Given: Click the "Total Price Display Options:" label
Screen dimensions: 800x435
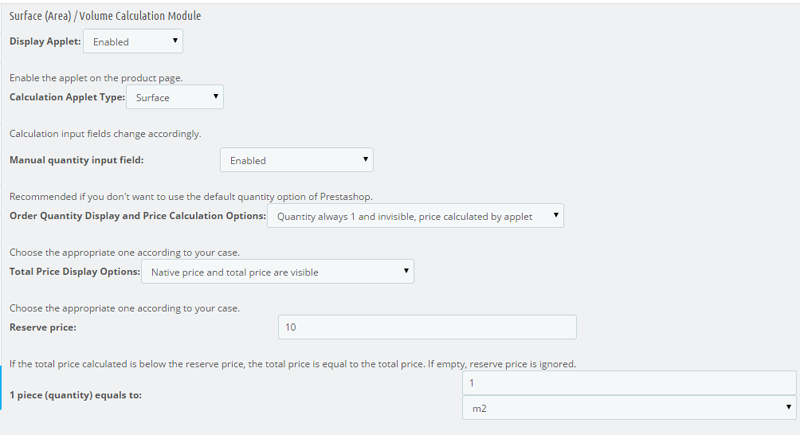Looking at the screenshot, I should tap(75, 271).
